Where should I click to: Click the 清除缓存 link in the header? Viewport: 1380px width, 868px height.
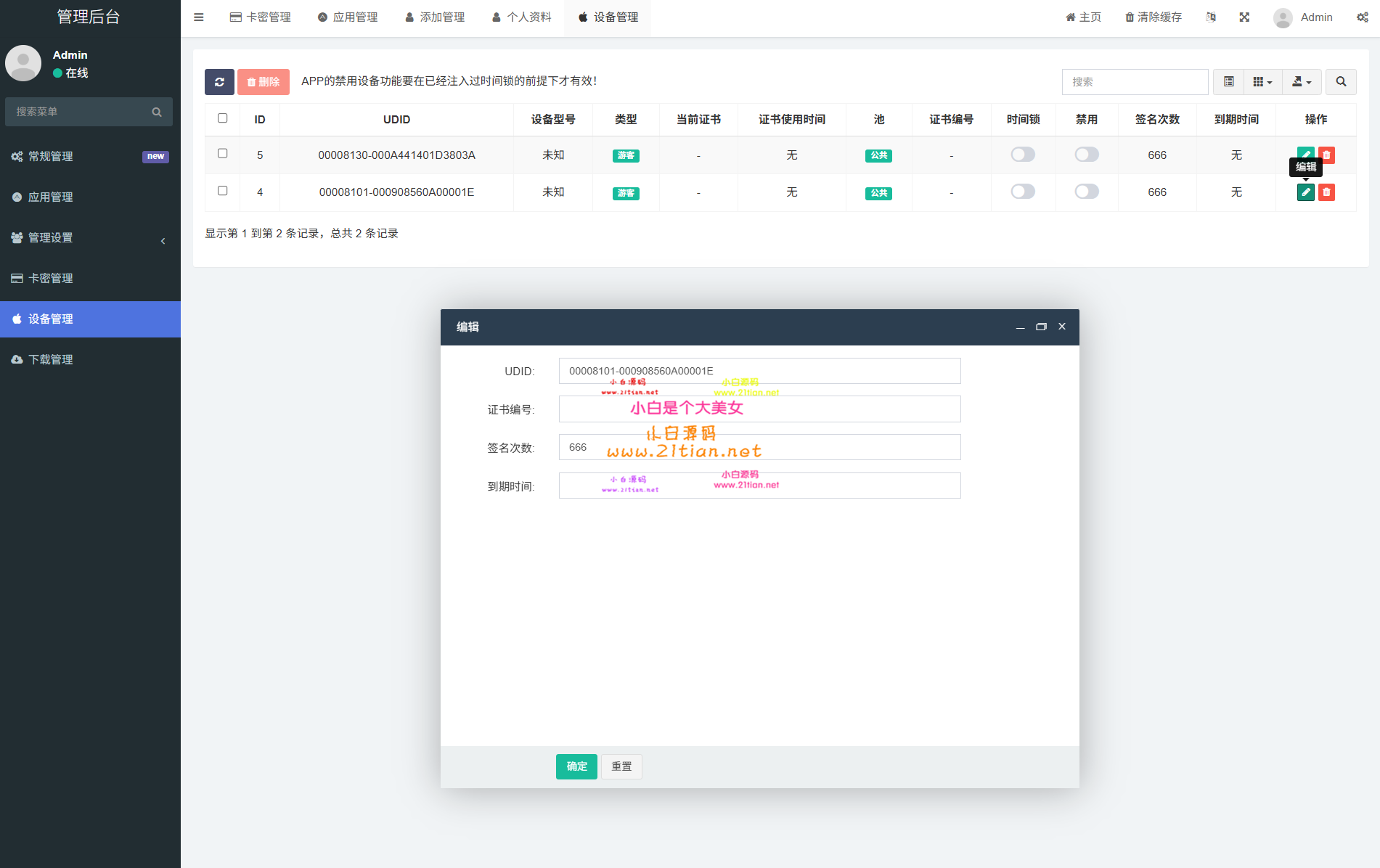1153,17
